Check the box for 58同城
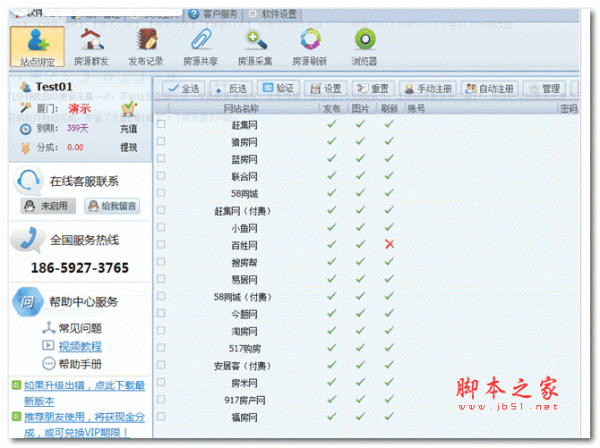Image resolution: width=600 pixels, height=448 pixels. click(x=161, y=193)
